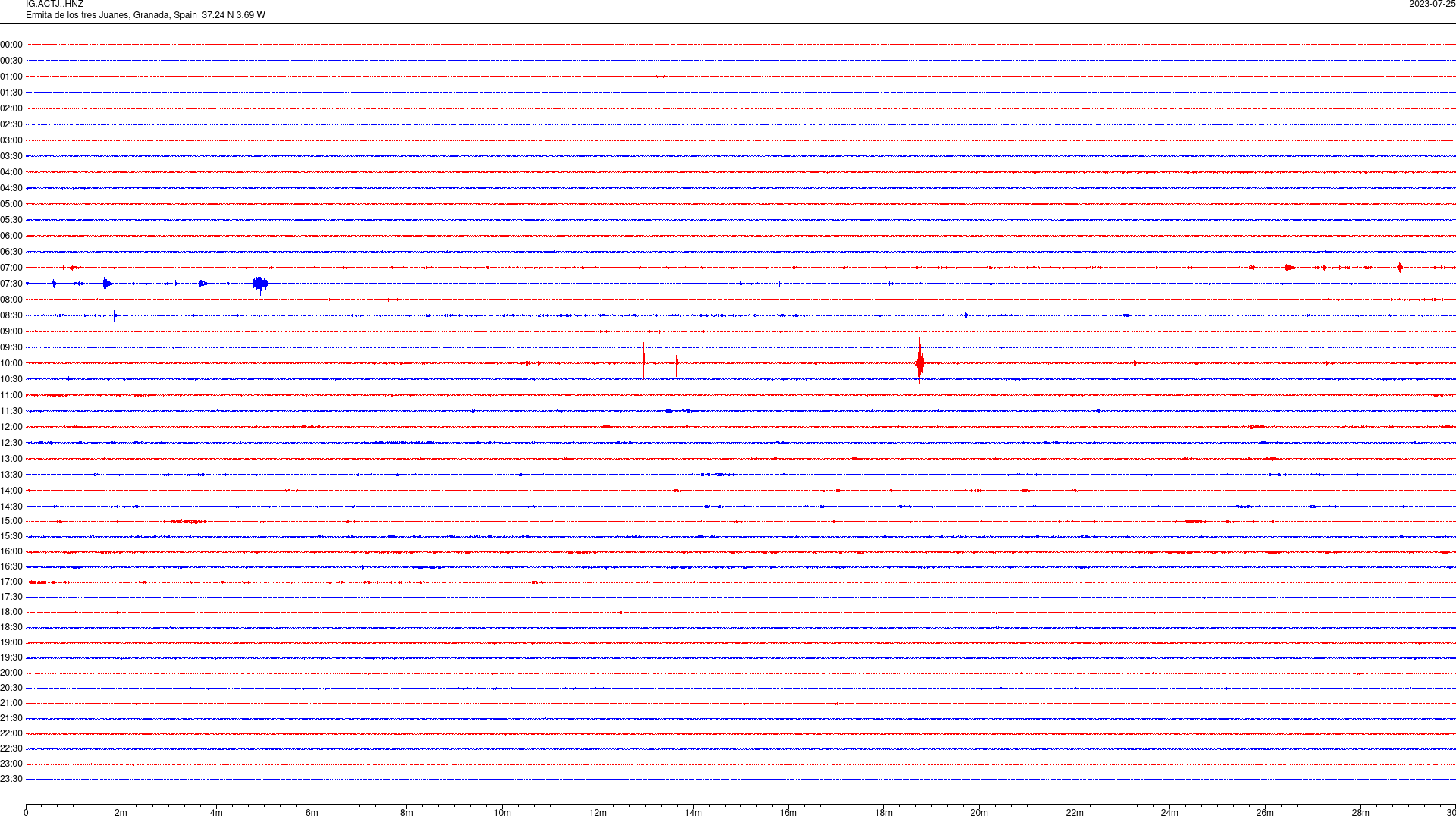Click the tall red spike near 13m at 10:00
The height and width of the screenshot is (819, 1456).
(x=644, y=361)
